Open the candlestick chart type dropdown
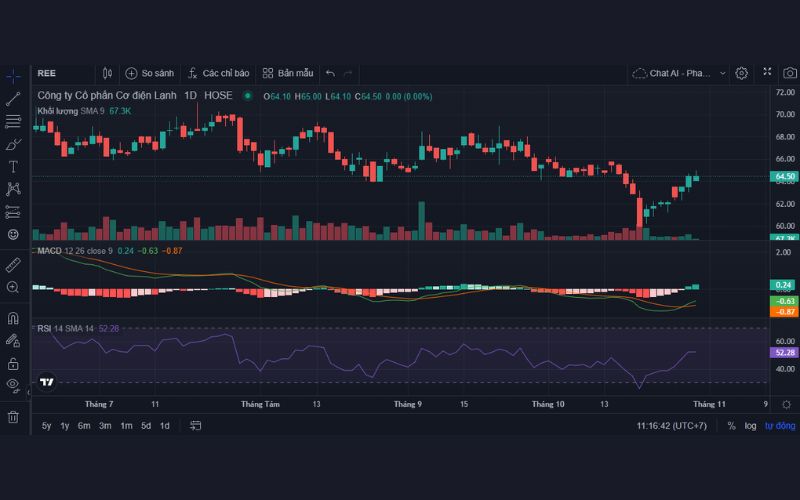 [108, 73]
